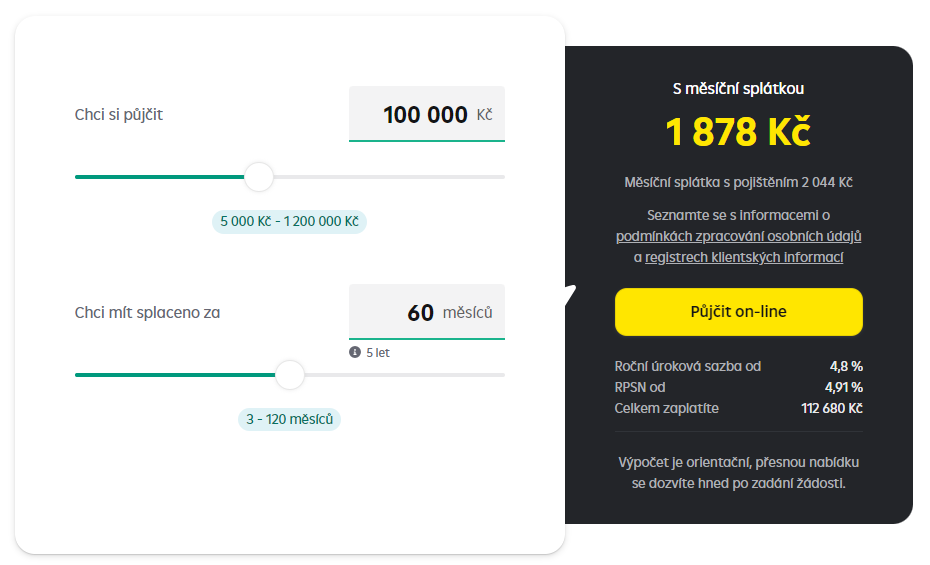
Task: Click the RPSN od 4,91 % value
Action: pos(843,387)
